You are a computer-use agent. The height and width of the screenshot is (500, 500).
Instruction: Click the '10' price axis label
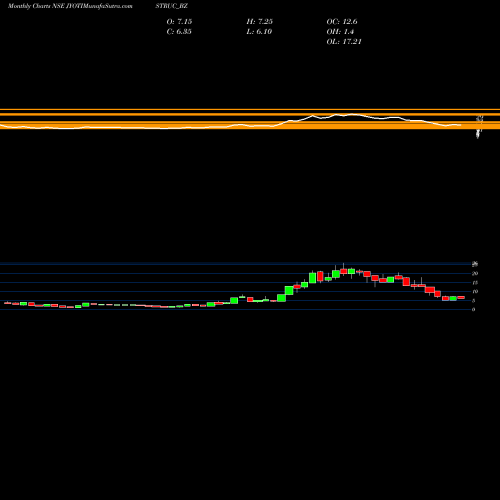(475, 292)
